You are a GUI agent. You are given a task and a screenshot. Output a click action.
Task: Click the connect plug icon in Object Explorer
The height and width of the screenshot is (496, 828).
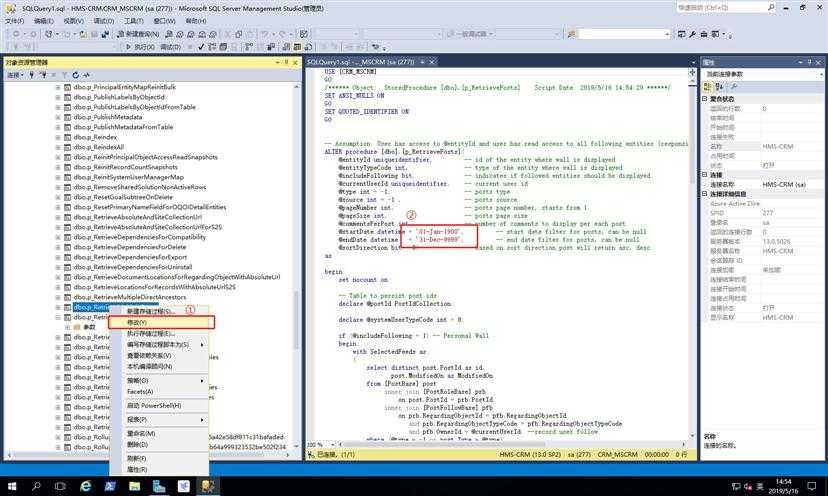pos(32,75)
